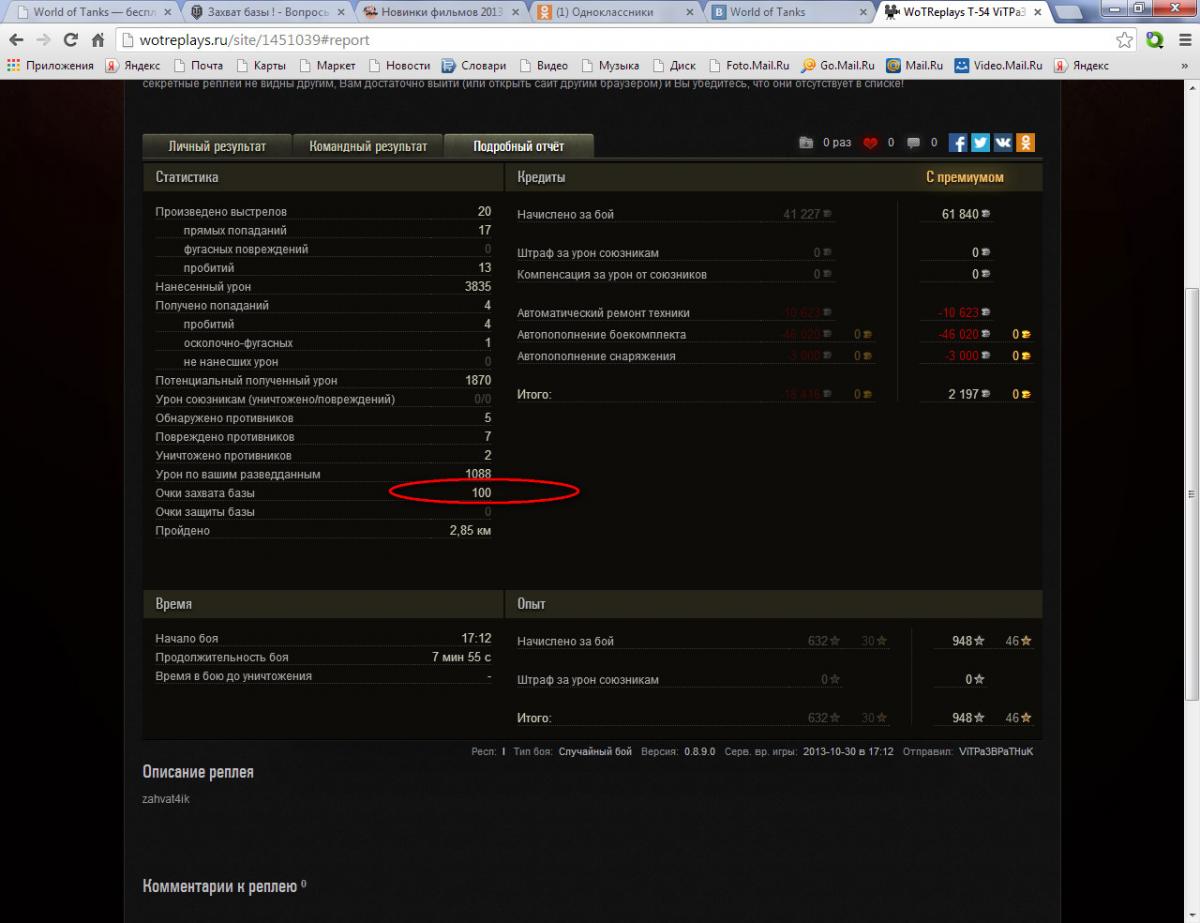
Task: Go forward with browser forward arrow
Action: pos(43,40)
